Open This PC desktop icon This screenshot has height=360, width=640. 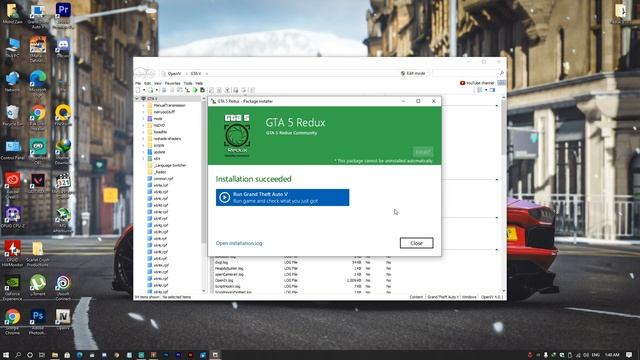(13, 48)
